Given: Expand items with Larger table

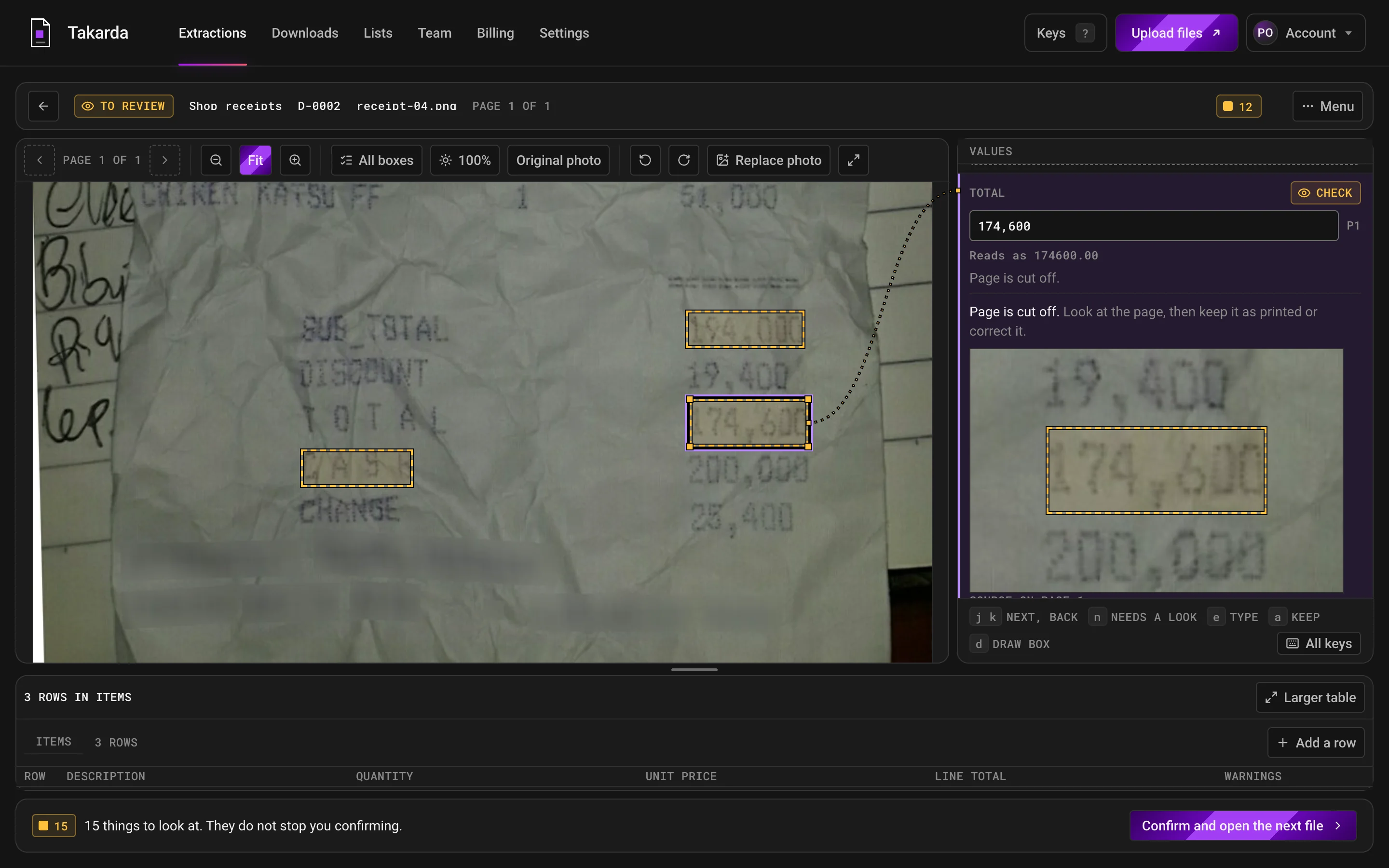Looking at the screenshot, I should (1310, 697).
